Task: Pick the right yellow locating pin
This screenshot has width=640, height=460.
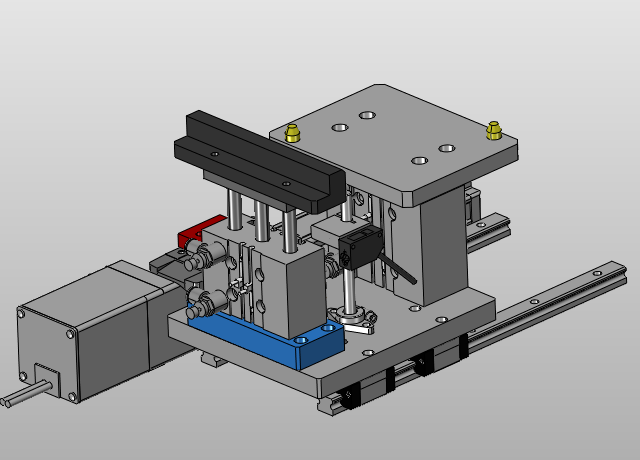Action: click(x=493, y=131)
